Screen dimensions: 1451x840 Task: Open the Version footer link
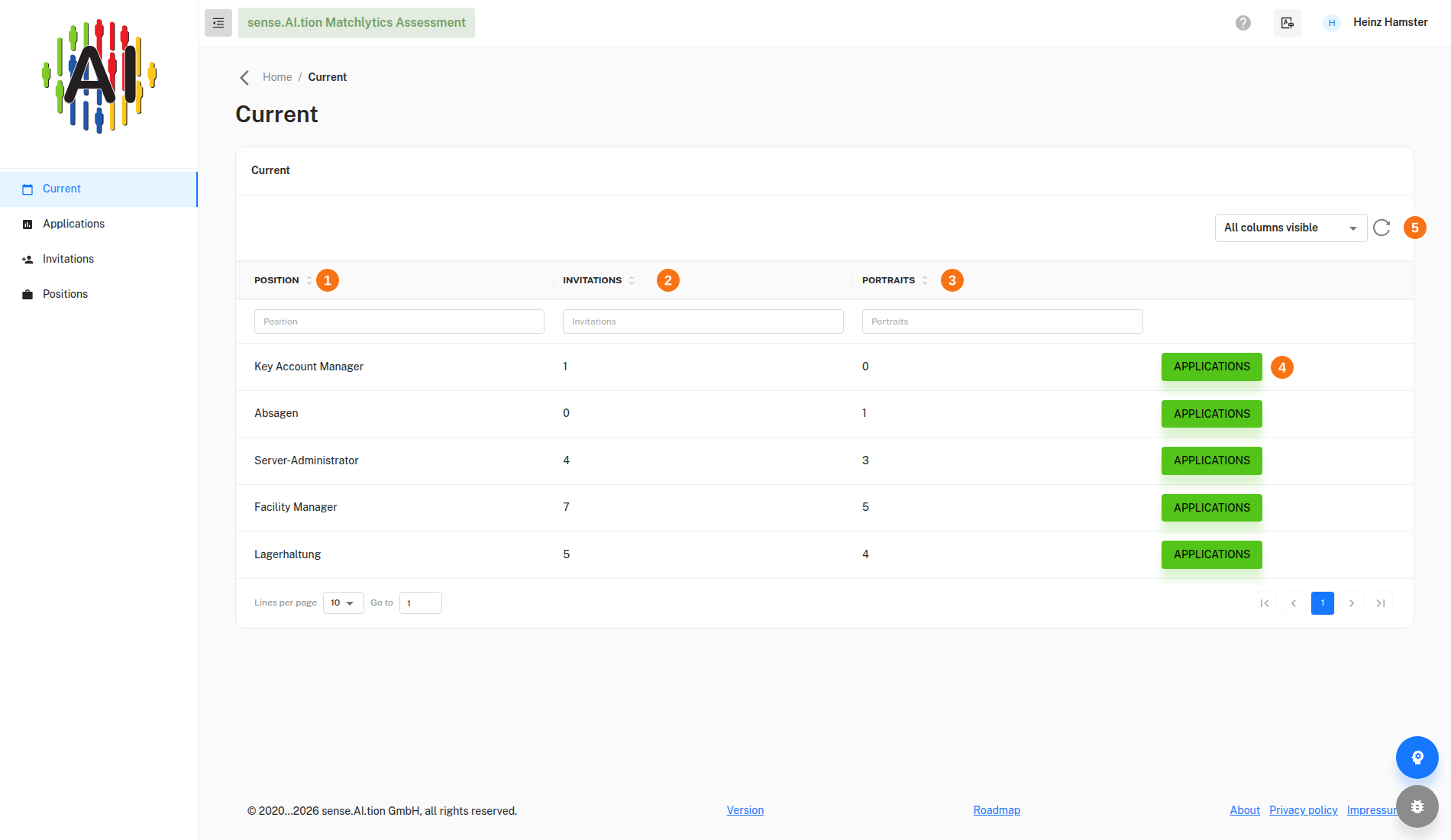tap(745, 810)
